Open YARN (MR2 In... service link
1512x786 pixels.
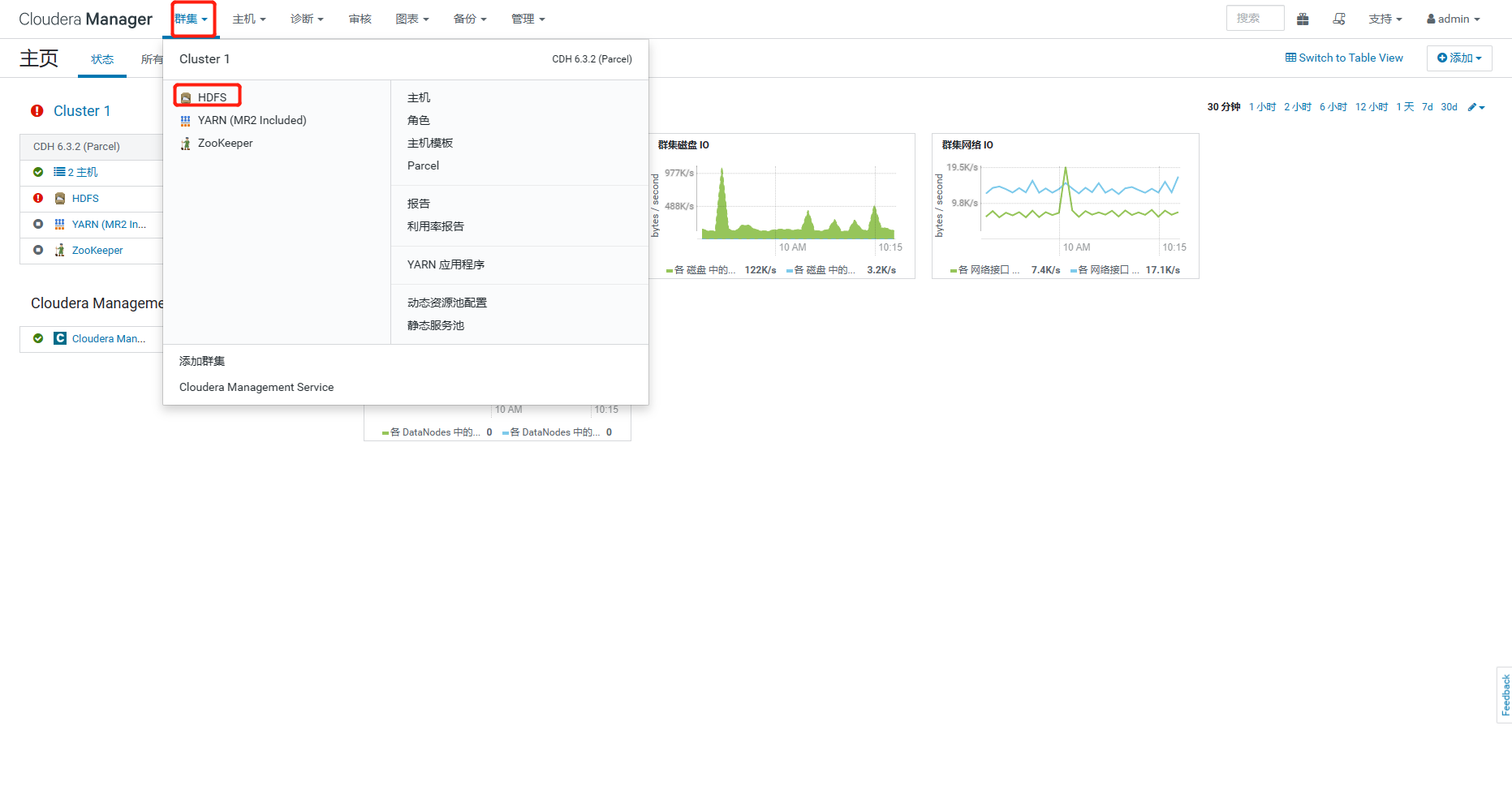[x=109, y=225]
